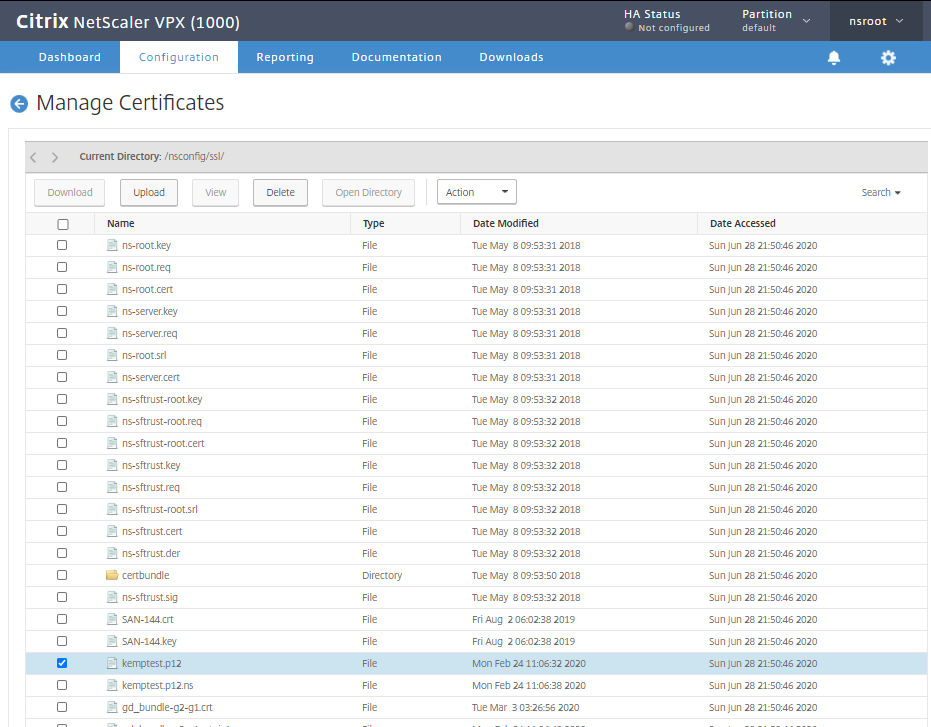Image resolution: width=931 pixels, height=727 pixels.
Task: Switch to the Dashboard tab
Action: (x=70, y=57)
